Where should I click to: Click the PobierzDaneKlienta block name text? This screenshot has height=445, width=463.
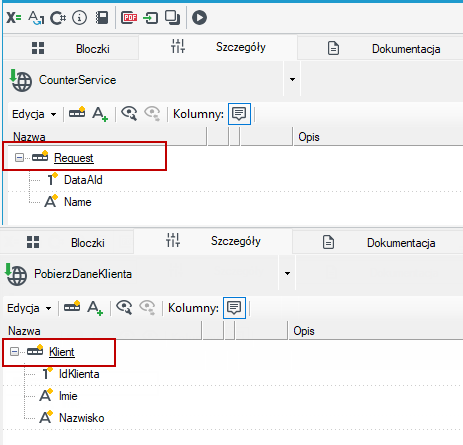[x=83, y=274]
